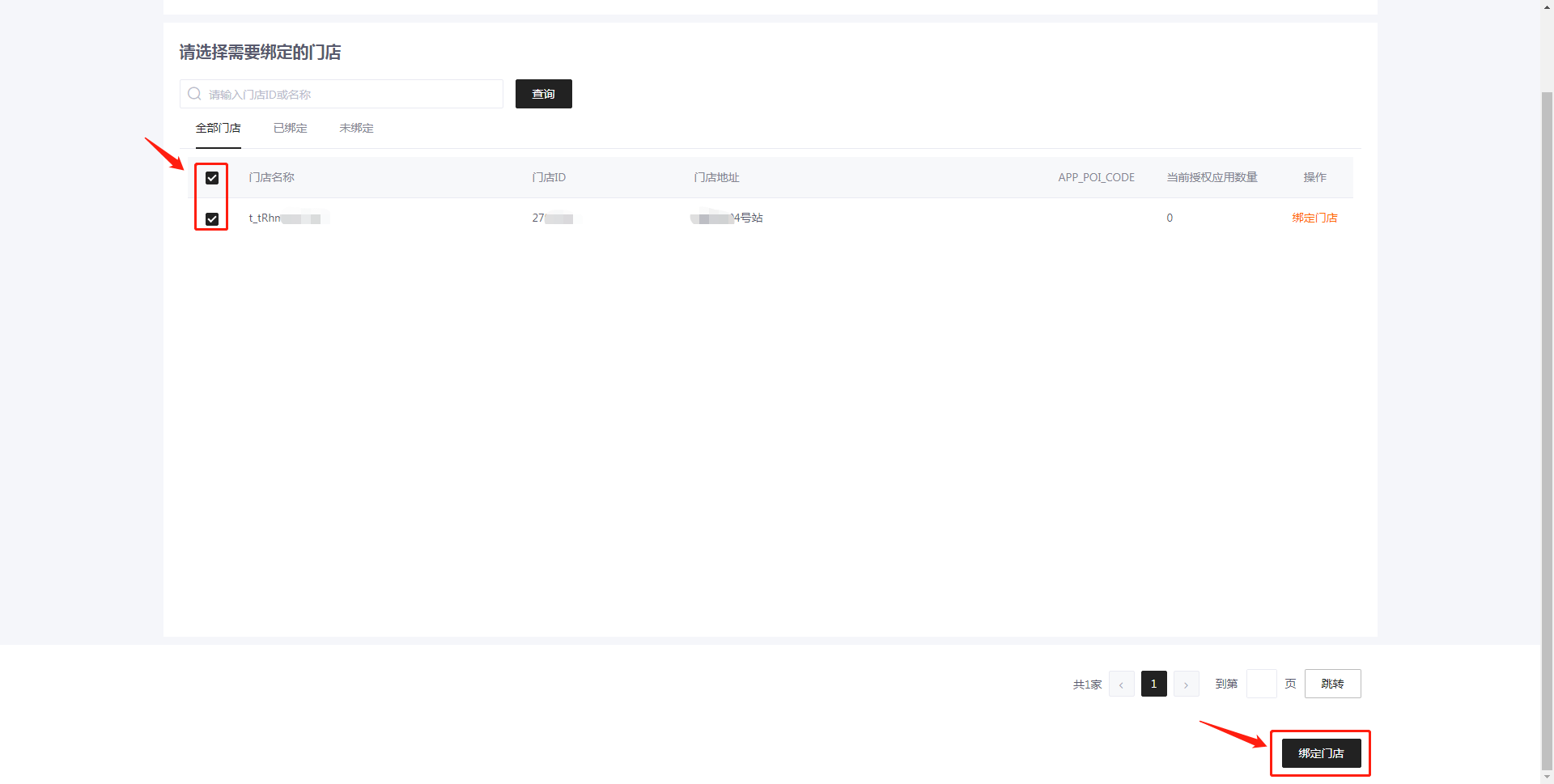Click the magnifier icon in the search box
The width and height of the screenshot is (1554, 784).
[x=194, y=94]
